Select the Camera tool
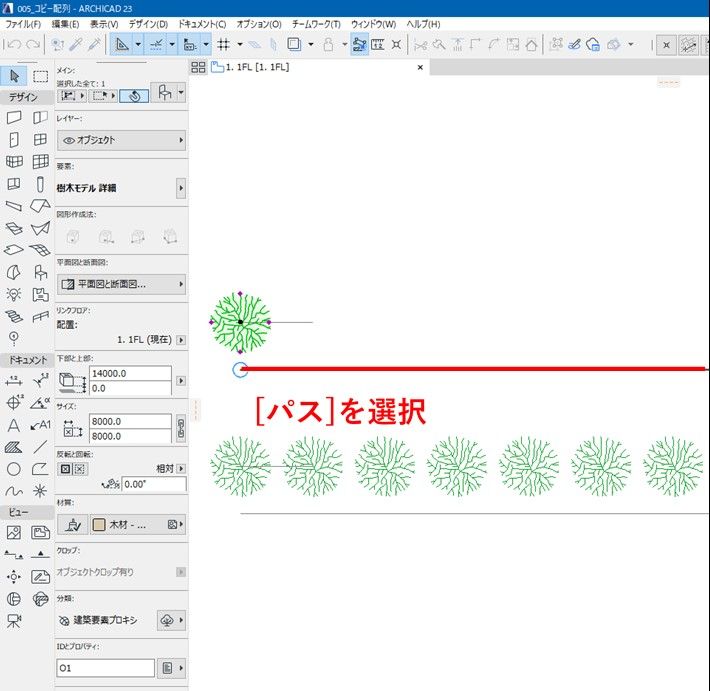The height and width of the screenshot is (691, 710). click(14, 620)
